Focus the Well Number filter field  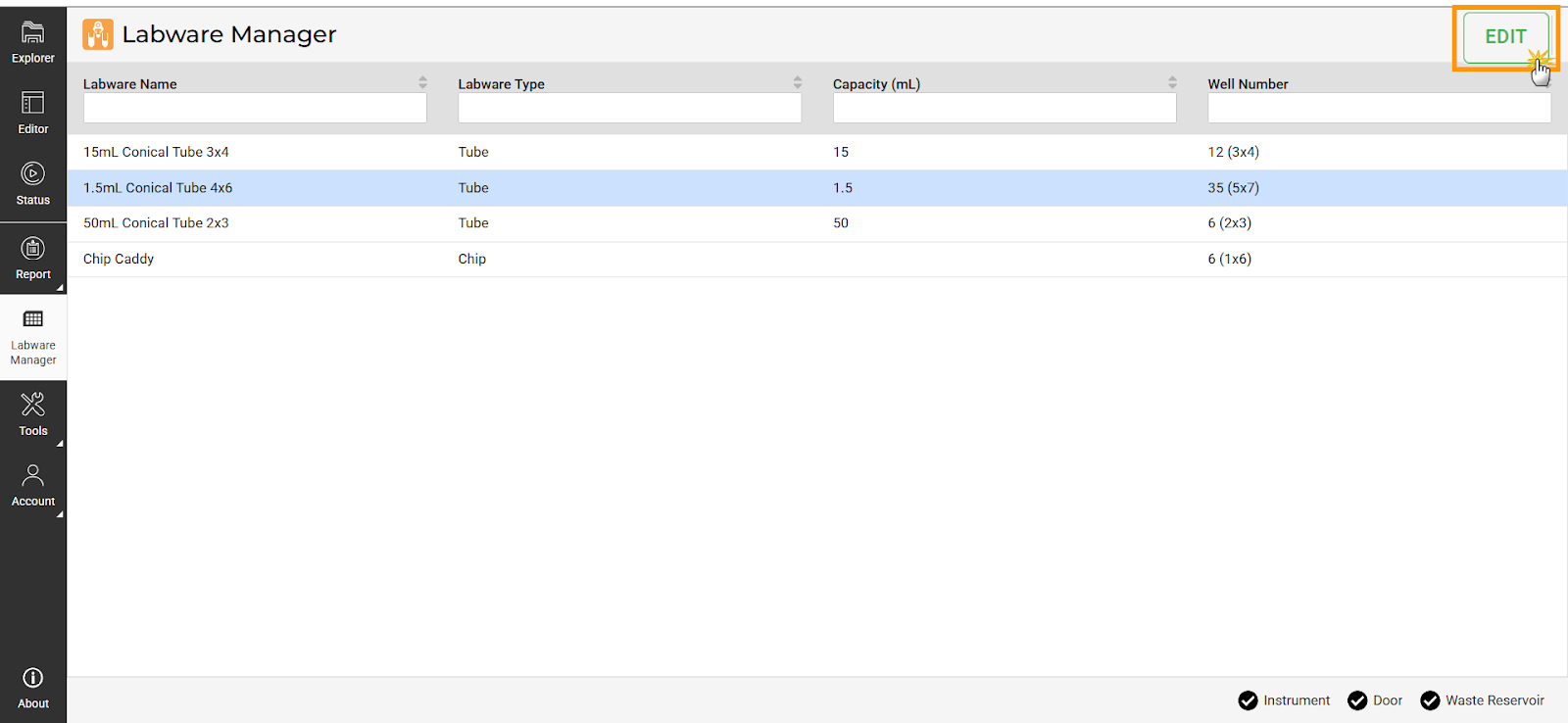[1379, 108]
